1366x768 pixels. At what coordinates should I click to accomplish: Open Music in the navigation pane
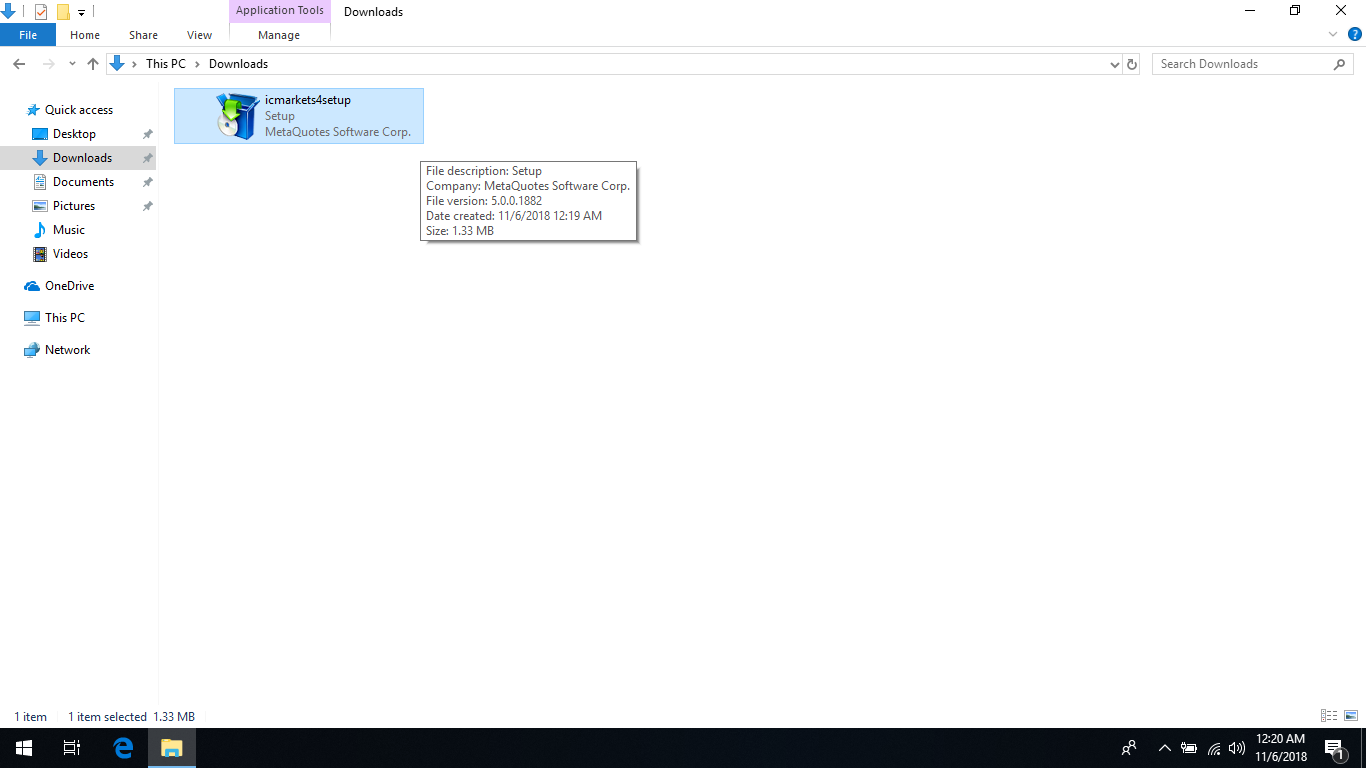click(68, 230)
